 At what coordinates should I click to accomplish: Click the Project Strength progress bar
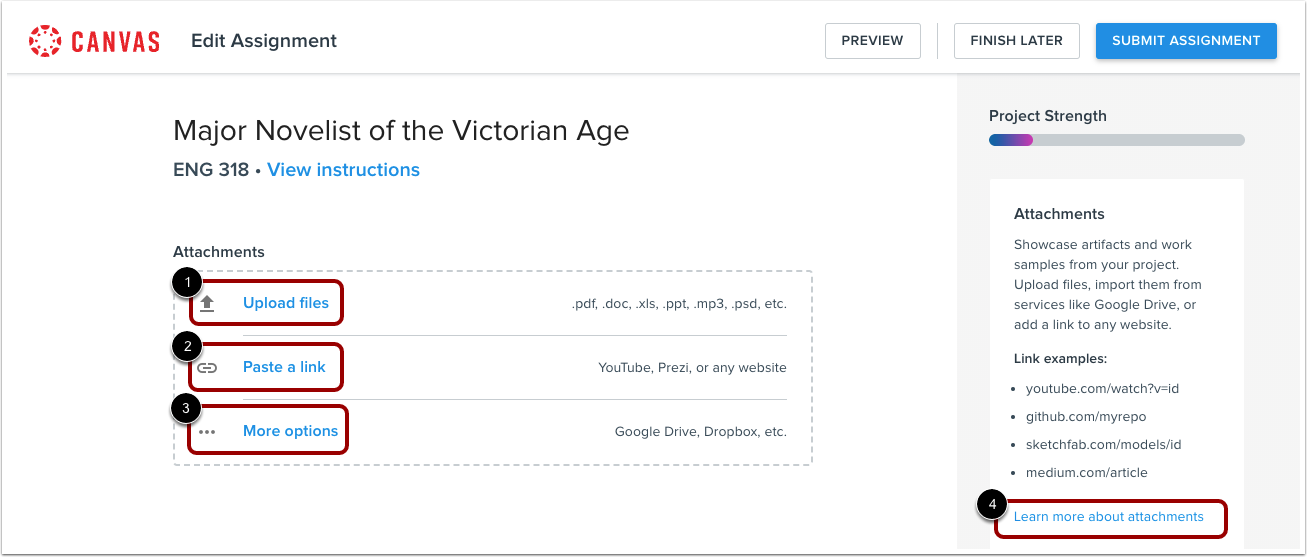tap(1116, 141)
